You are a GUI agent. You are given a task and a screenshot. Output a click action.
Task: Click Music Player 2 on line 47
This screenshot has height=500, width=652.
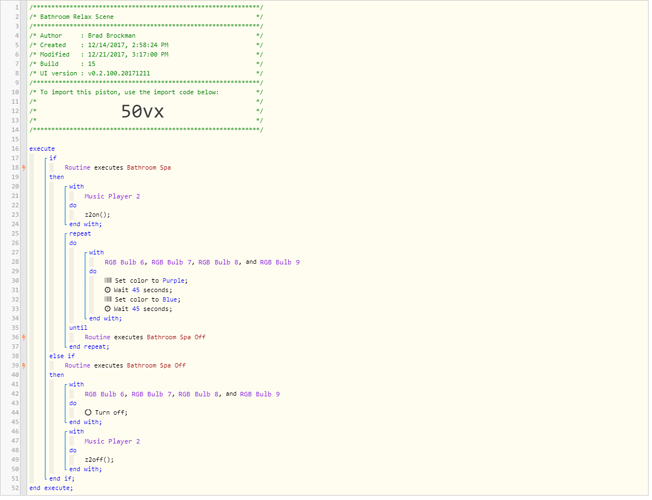[112, 441]
